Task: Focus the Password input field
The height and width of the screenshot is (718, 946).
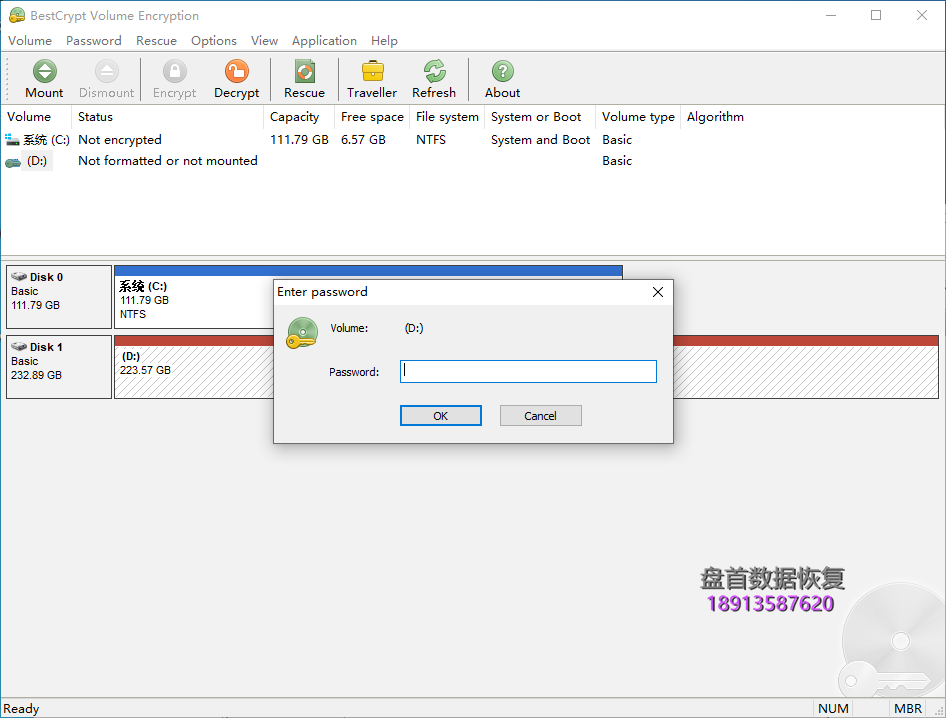Action: click(x=528, y=372)
